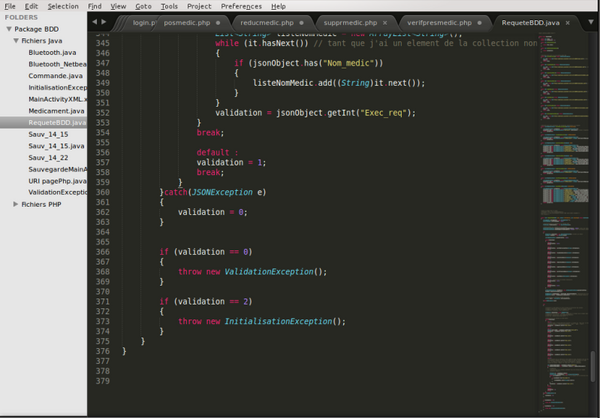This screenshot has height=418, width=600.
Task: Open Medicament.java from the sidebar
Action: tap(56, 110)
